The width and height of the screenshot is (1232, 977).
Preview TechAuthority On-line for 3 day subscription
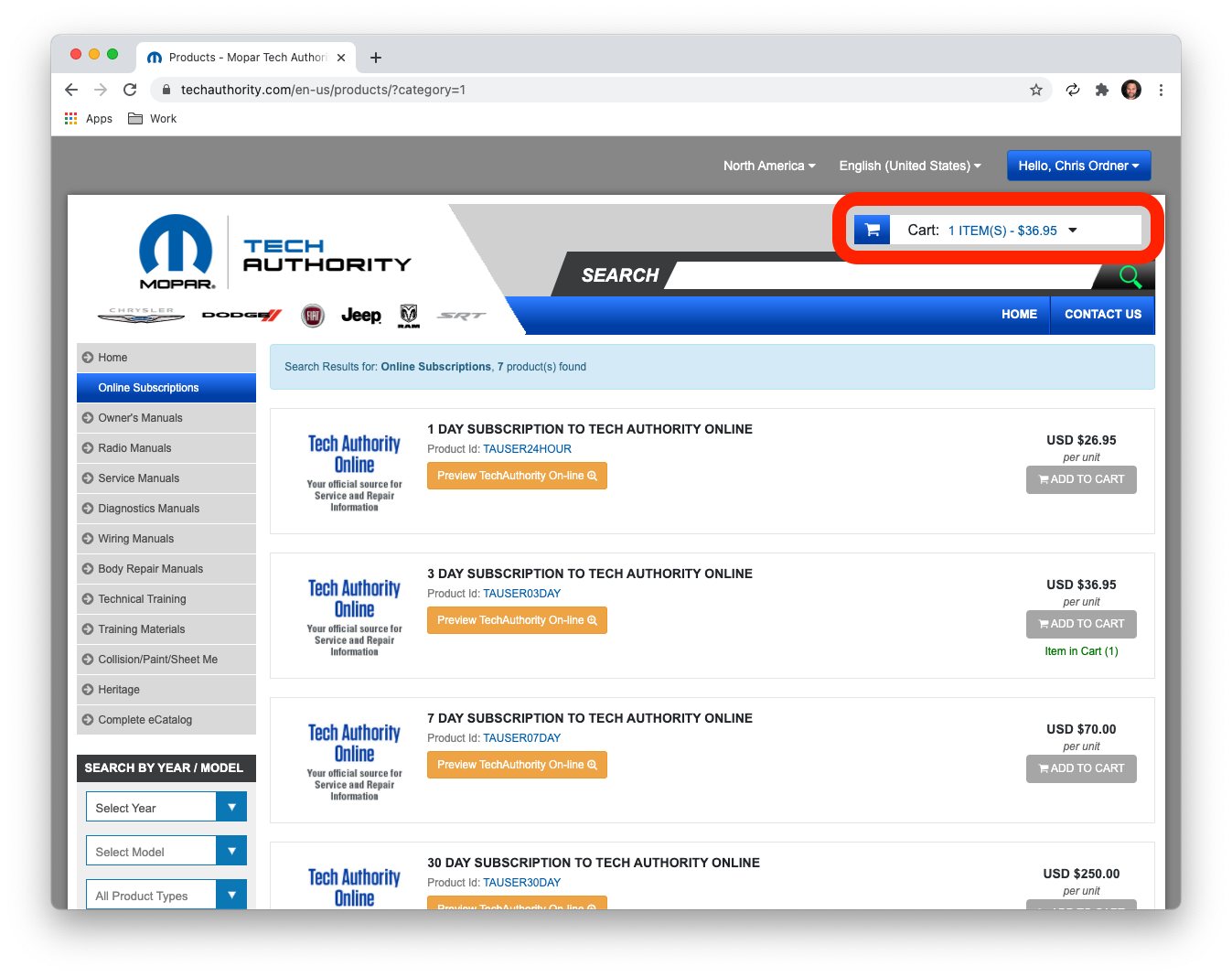pyautogui.click(x=517, y=620)
